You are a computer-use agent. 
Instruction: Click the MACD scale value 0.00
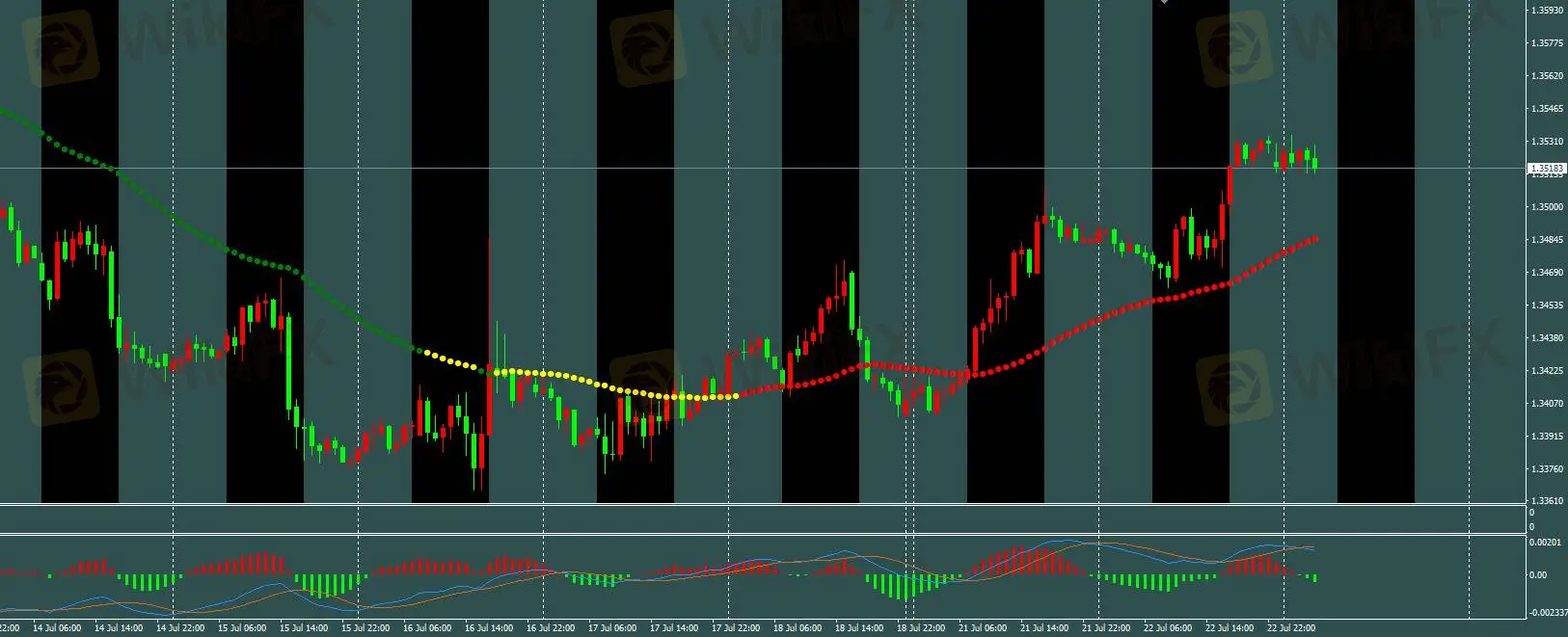[1539, 575]
